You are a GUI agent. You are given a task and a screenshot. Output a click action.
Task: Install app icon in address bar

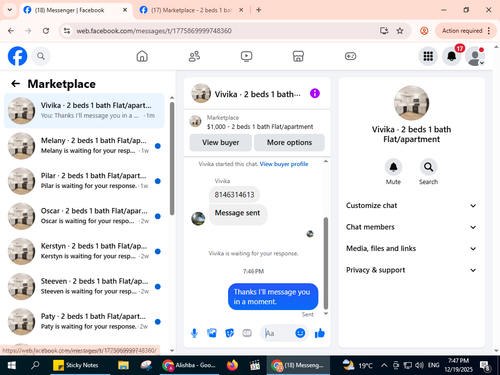[384, 31]
